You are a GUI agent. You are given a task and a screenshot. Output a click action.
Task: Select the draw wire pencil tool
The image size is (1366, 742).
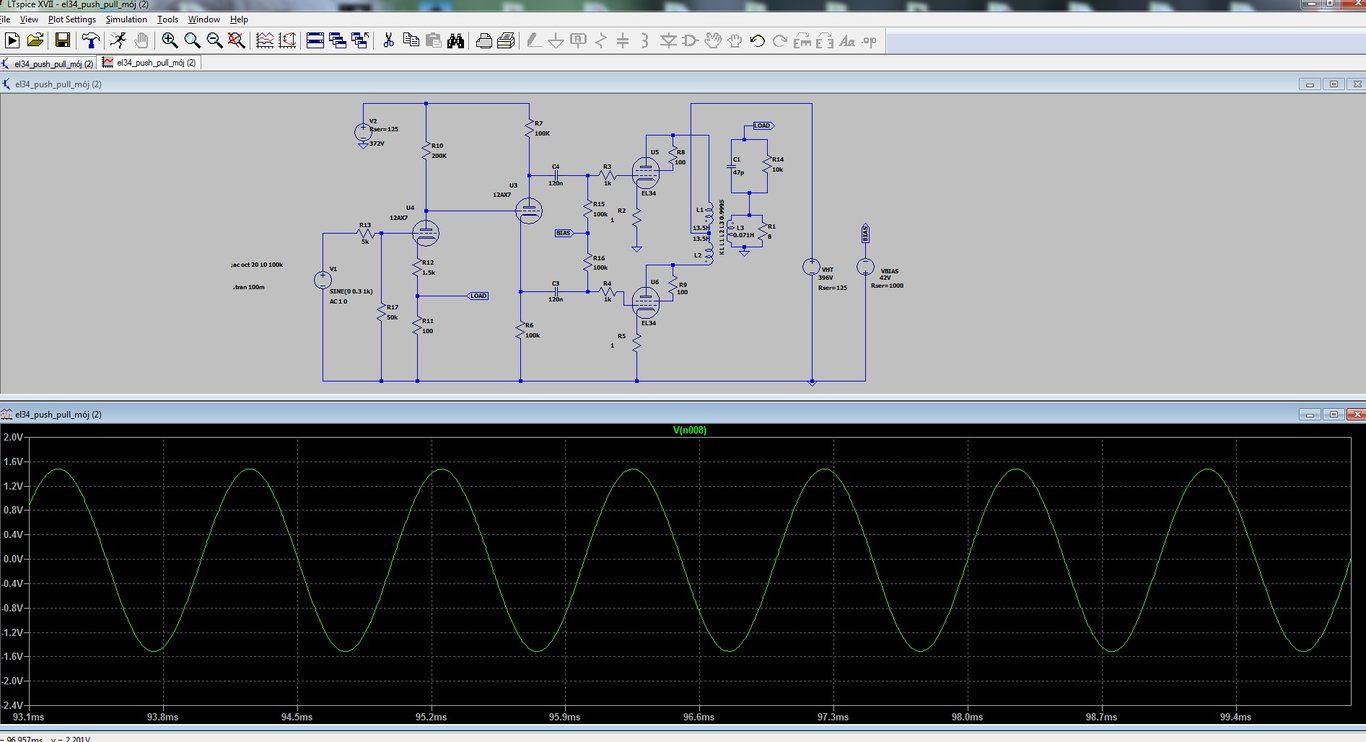[534, 41]
